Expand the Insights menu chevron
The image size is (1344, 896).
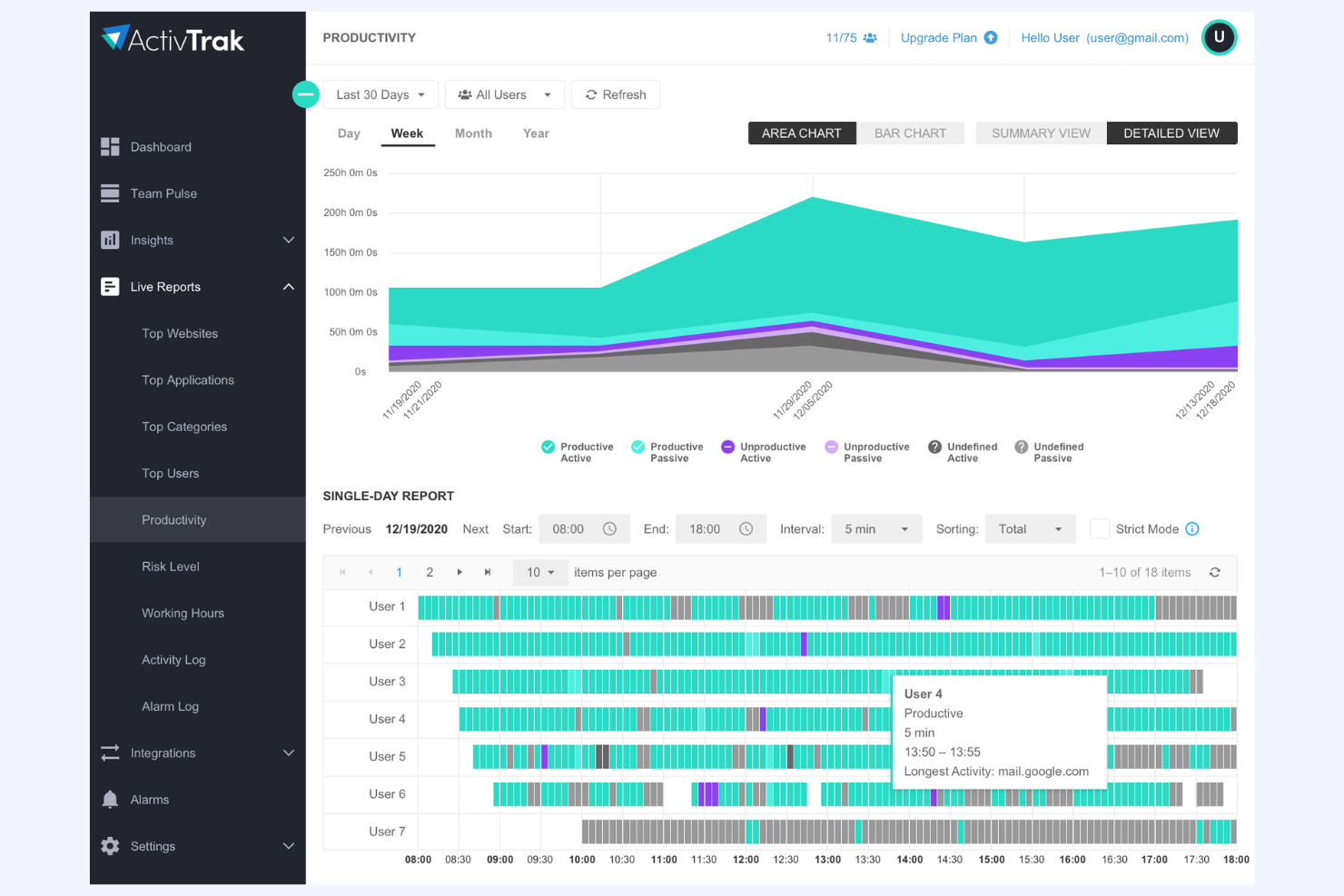point(289,240)
